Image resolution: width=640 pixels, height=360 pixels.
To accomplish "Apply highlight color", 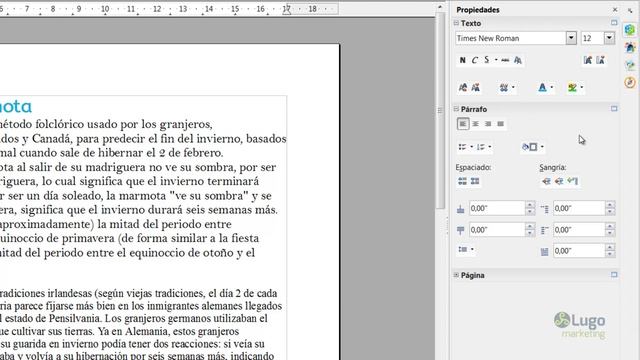I will [572, 87].
